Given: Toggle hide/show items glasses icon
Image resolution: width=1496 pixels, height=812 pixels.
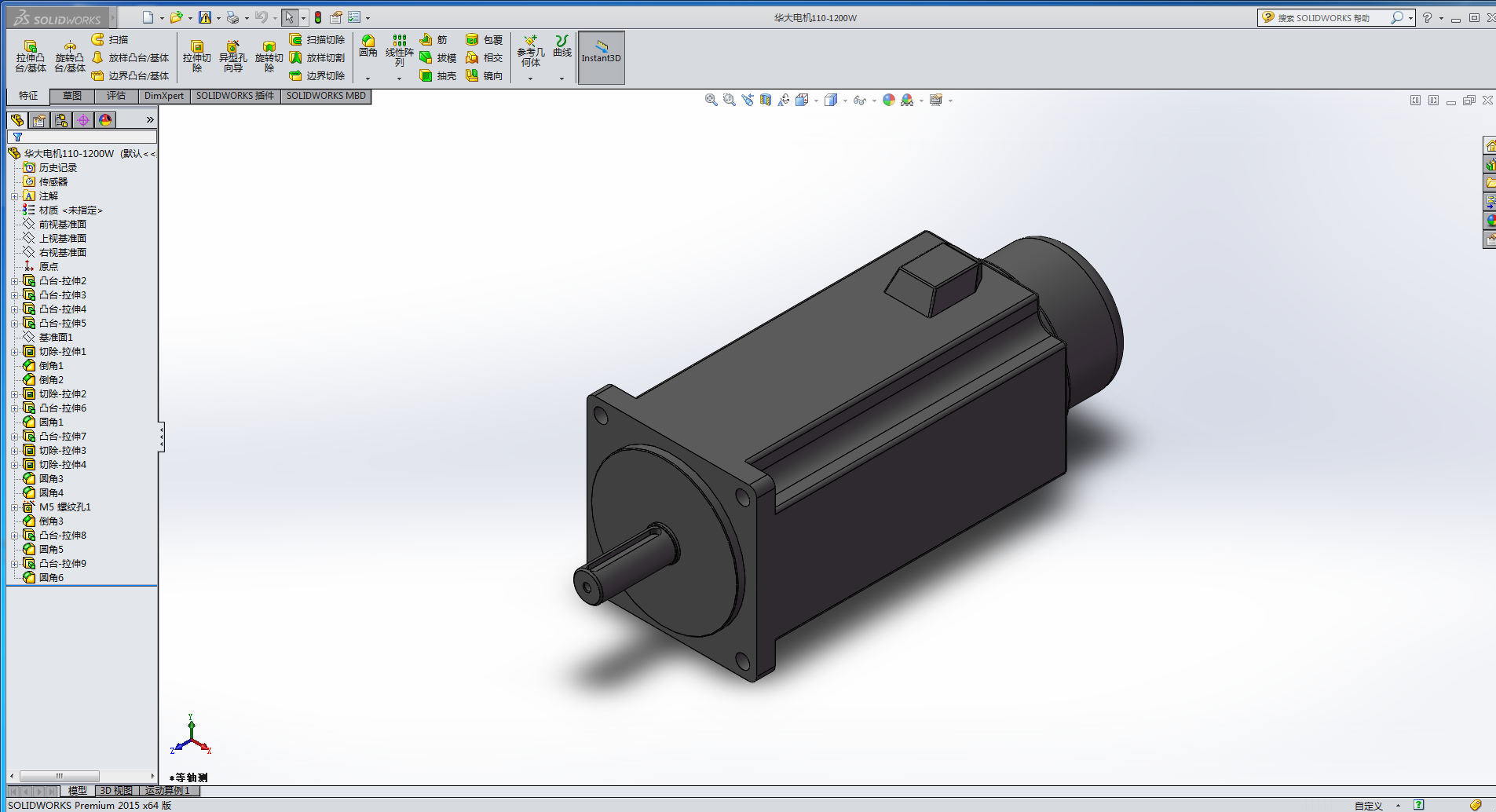Looking at the screenshot, I should 859,100.
